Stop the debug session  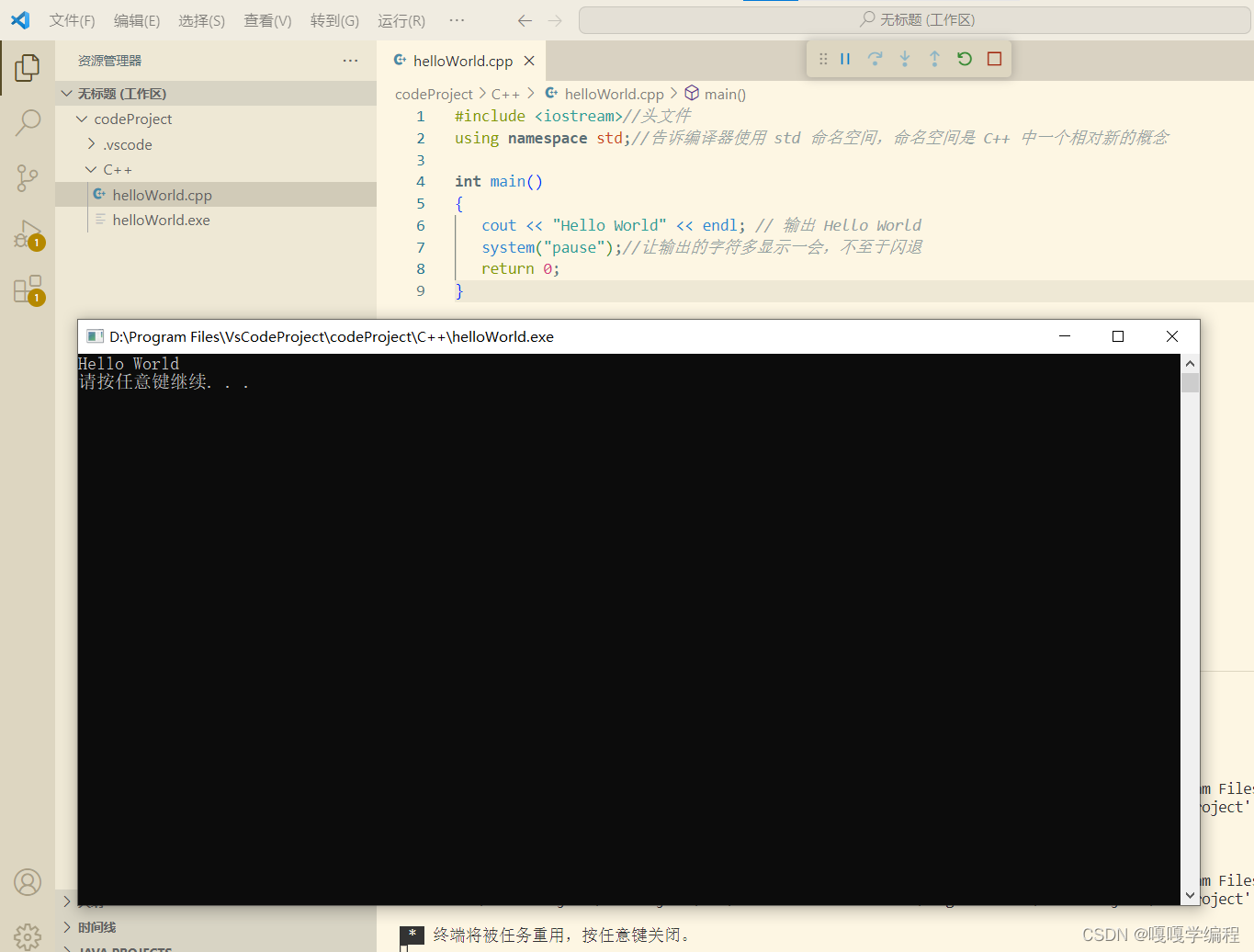[994, 59]
